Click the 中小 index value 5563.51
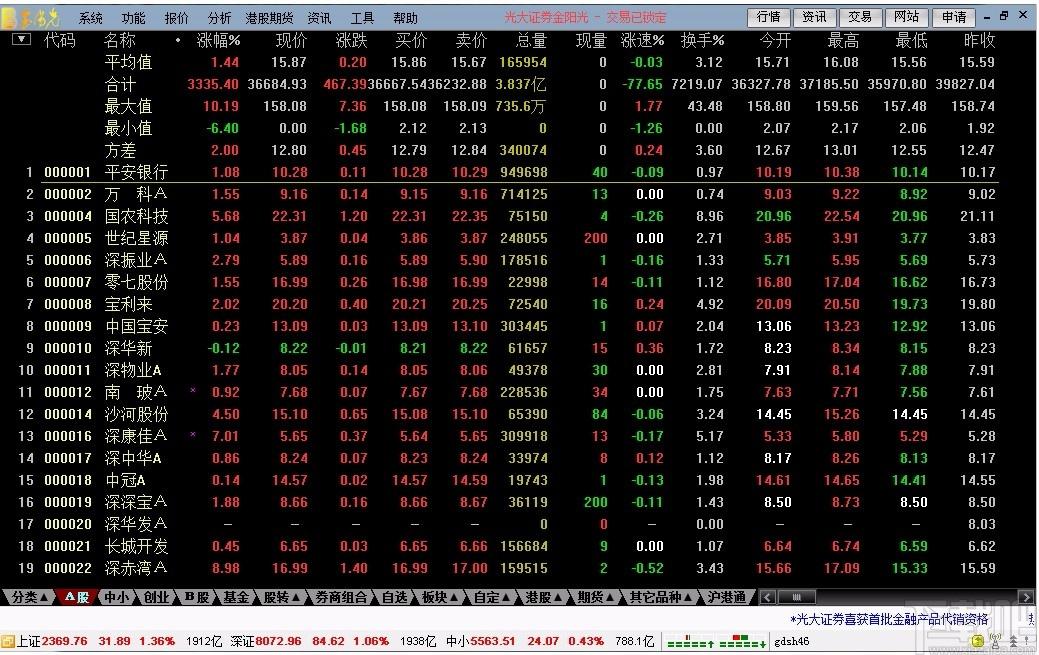The width and height of the screenshot is (1039, 655). click(x=492, y=641)
